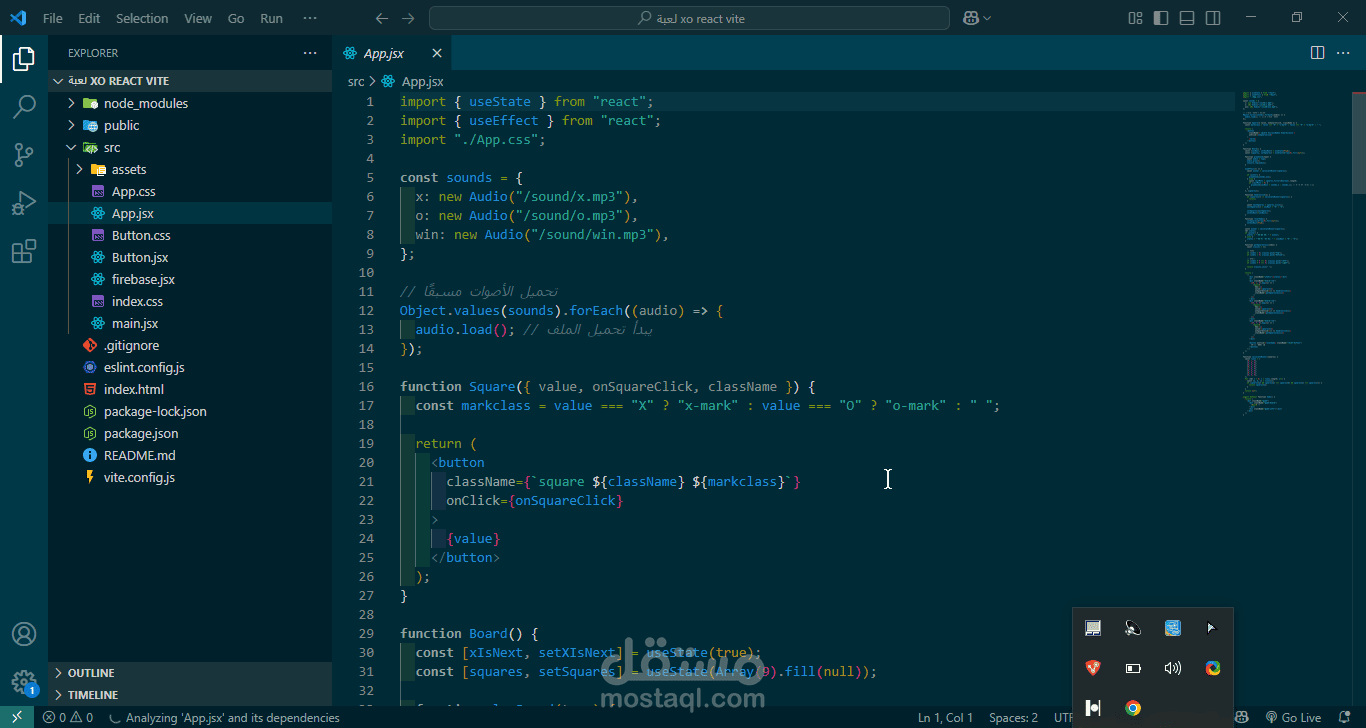The image size is (1366, 728).
Task: Open Spaces: 2 indentation setting
Action: (1013, 717)
